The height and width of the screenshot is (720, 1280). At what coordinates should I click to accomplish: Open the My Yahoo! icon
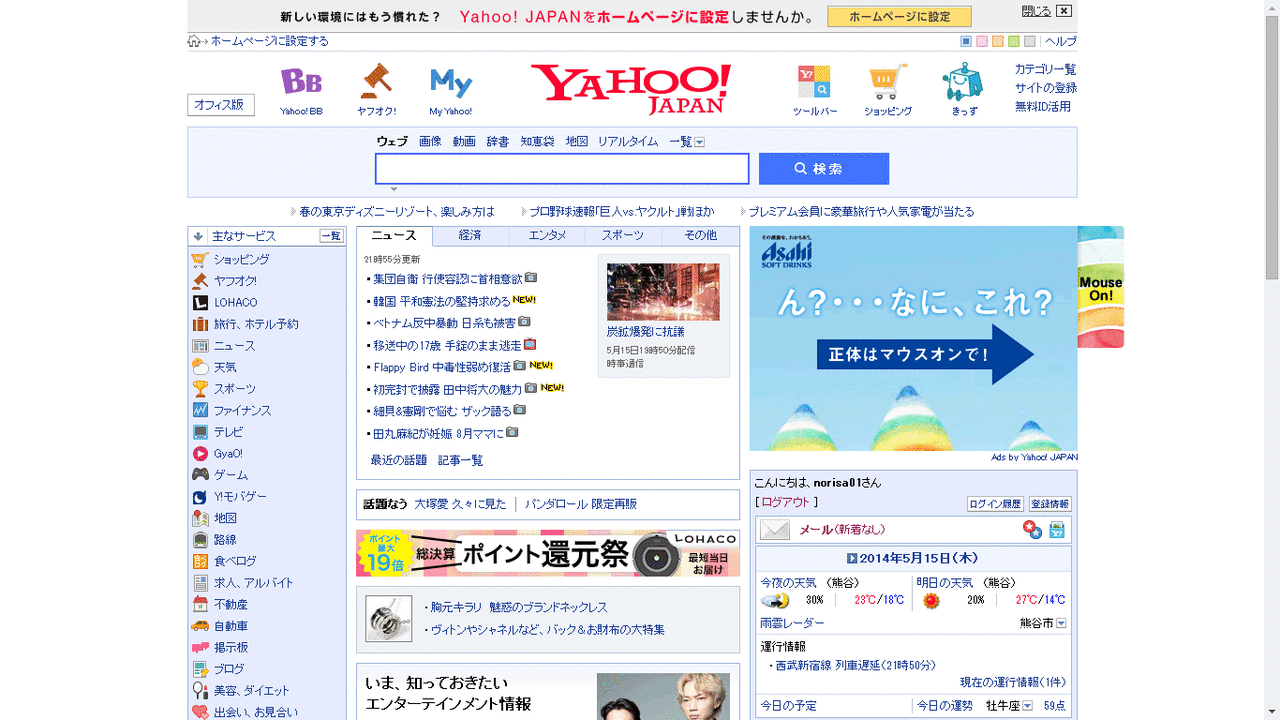(x=450, y=82)
